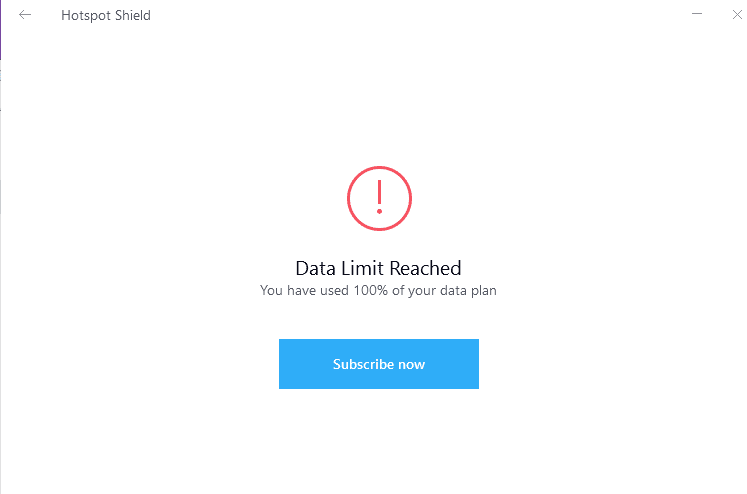The width and height of the screenshot is (747, 494).
Task: Click the word Subscribe on blue button
Action: (x=363, y=364)
